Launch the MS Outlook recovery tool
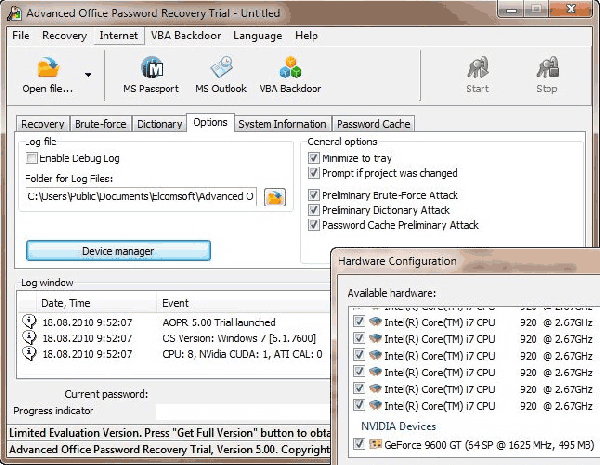The width and height of the screenshot is (600, 465). point(221,68)
